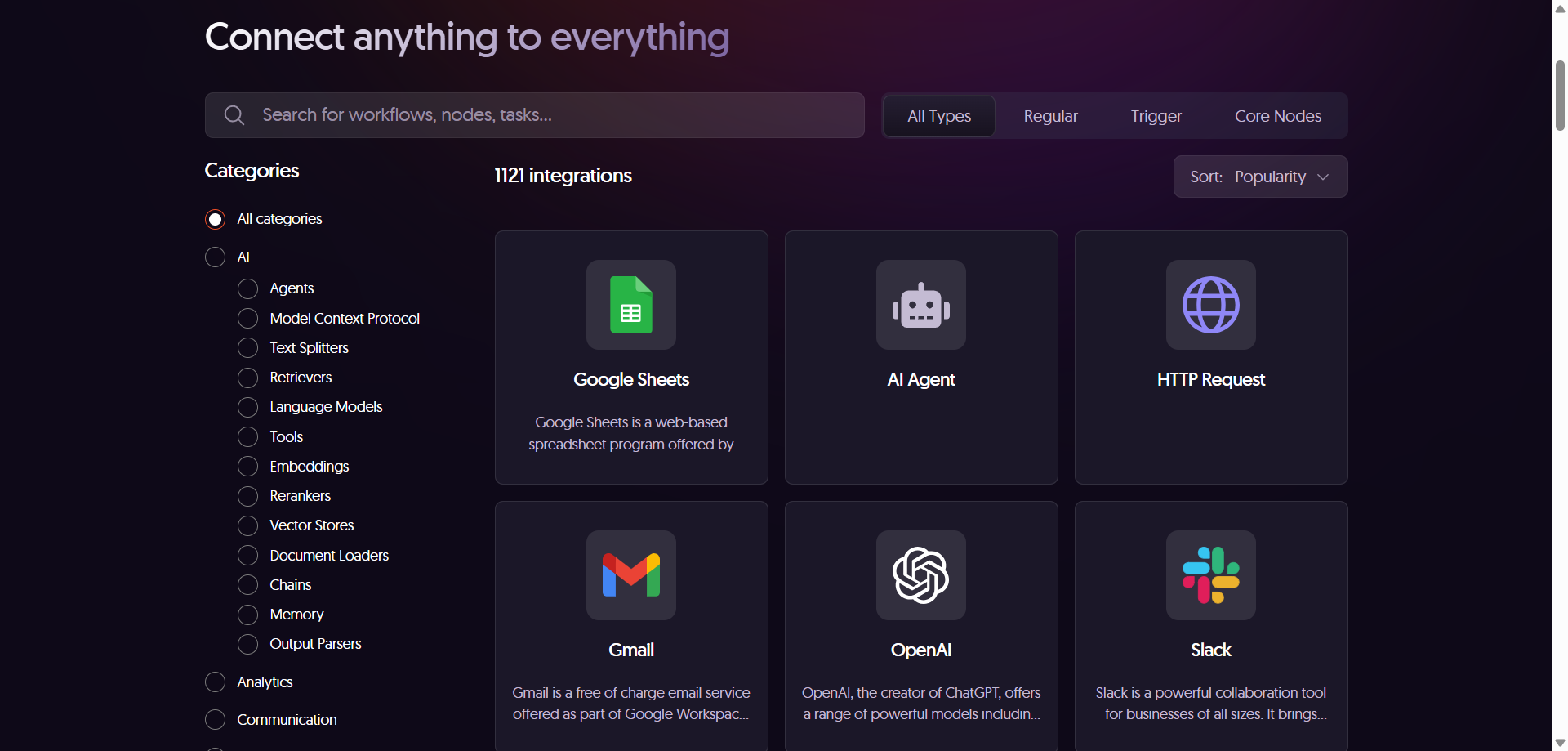Select the Vector Stores radio button
Image resolution: width=1568 pixels, height=751 pixels.
tap(247, 525)
